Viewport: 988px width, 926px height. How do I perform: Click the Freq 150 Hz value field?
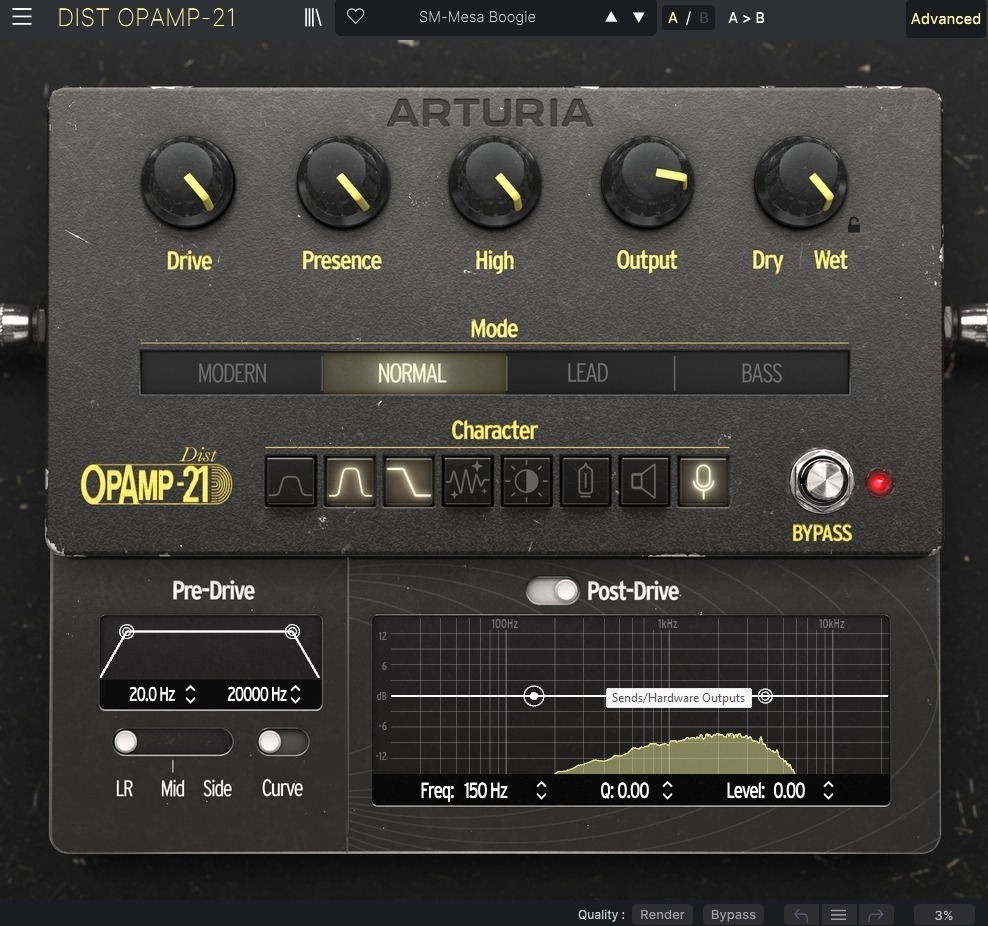[x=486, y=791]
